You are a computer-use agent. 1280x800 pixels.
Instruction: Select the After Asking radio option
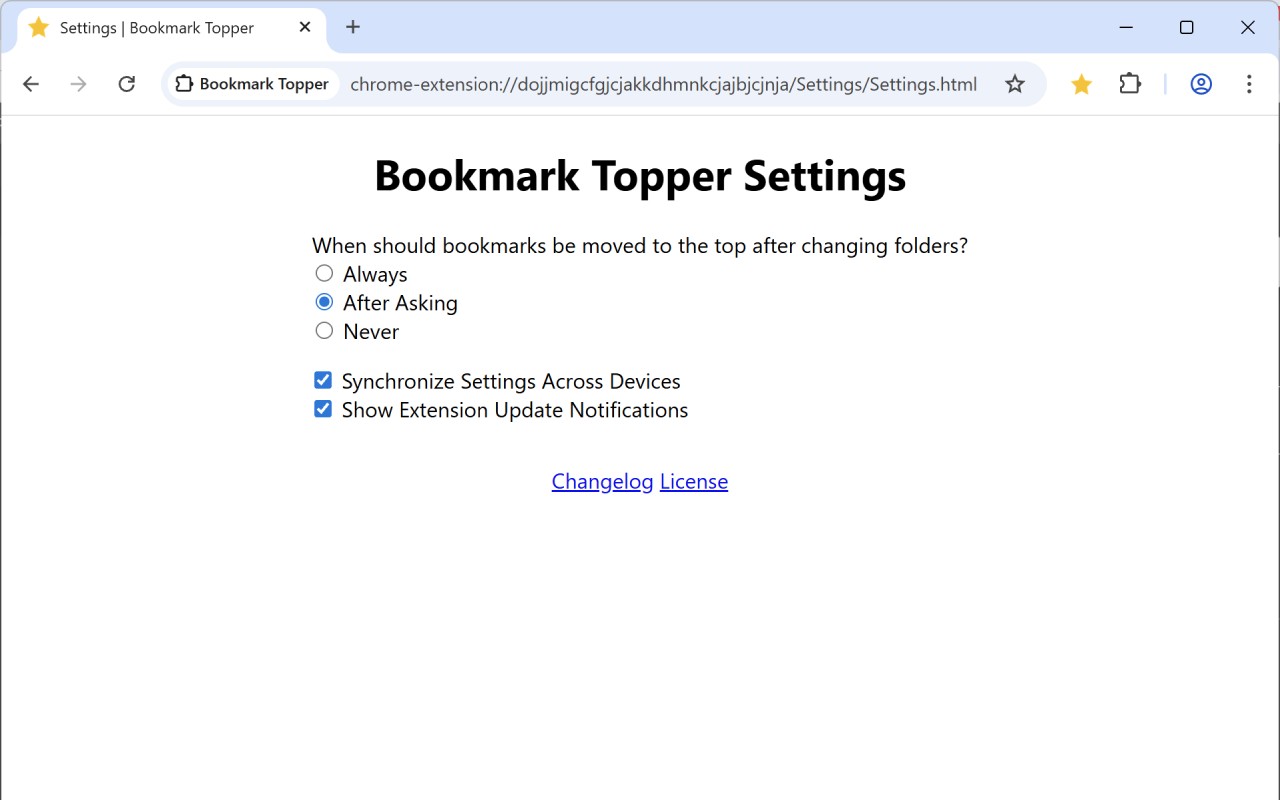pyautogui.click(x=324, y=302)
